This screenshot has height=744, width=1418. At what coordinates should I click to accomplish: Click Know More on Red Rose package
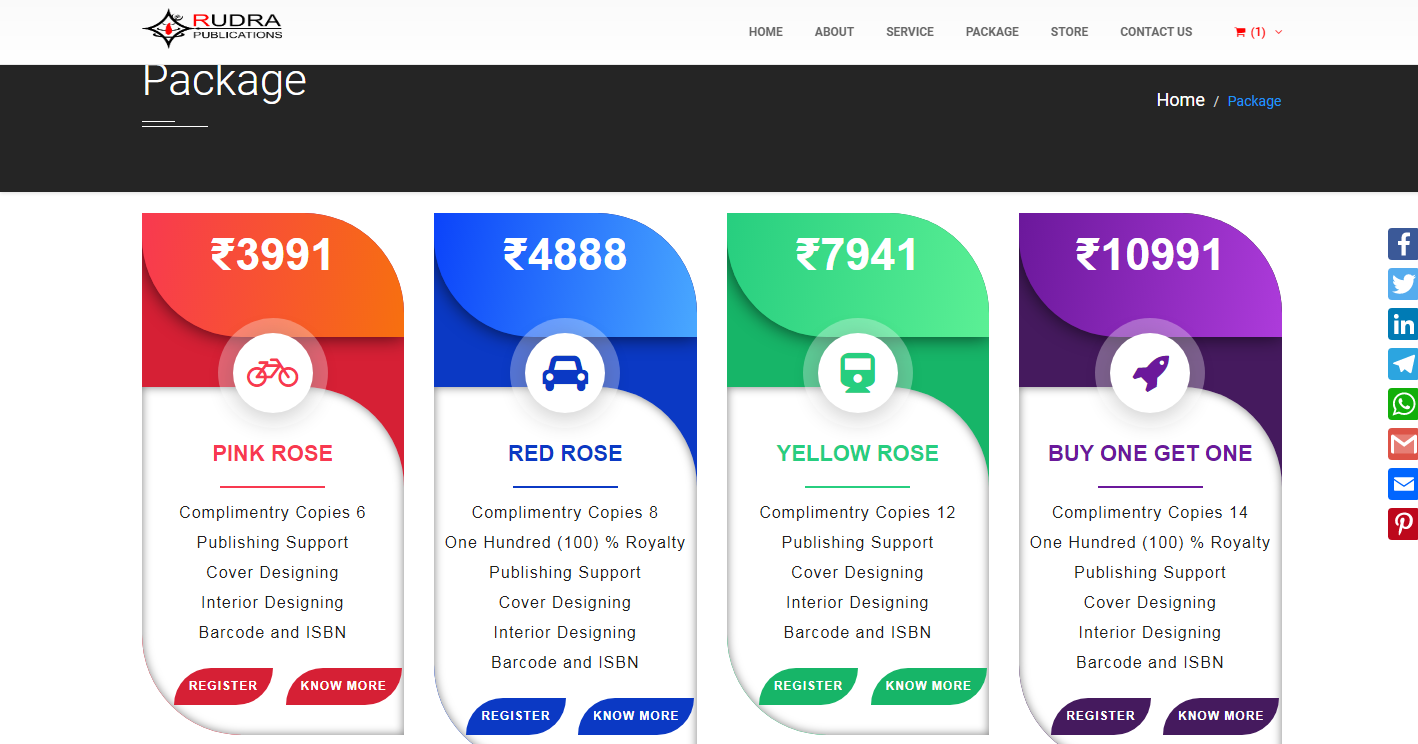point(635,716)
